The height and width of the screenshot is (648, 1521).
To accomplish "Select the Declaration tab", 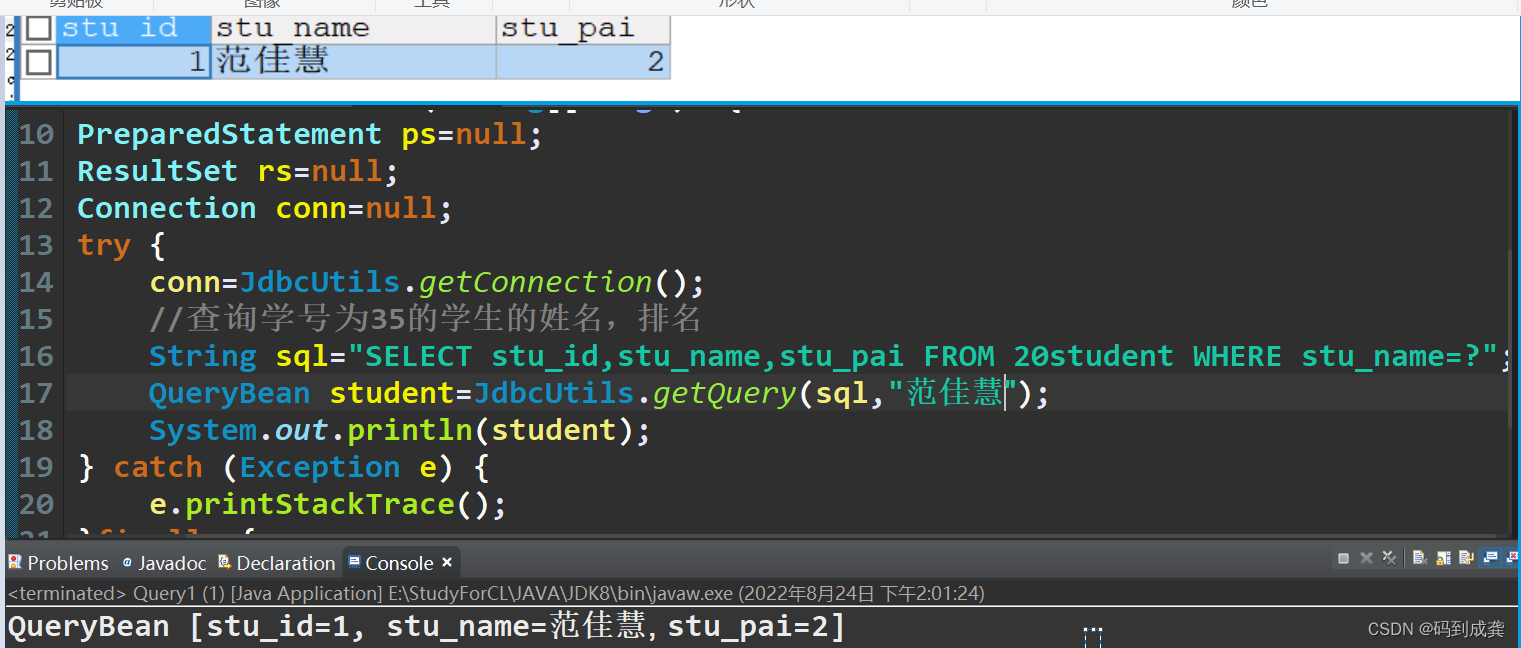I will click(284, 563).
